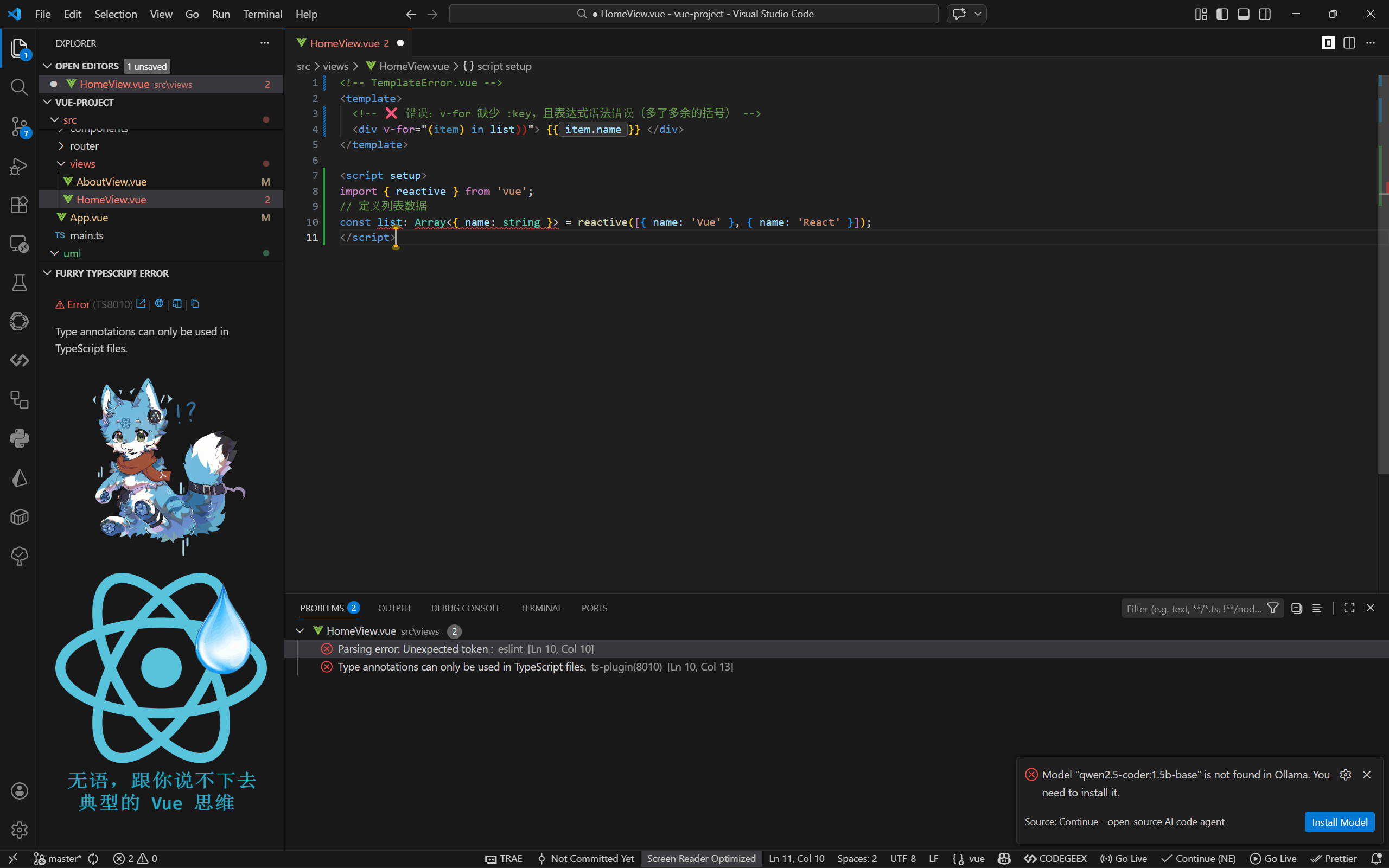Toggle Screen Reader Optimized mode
This screenshot has width=1389, height=868.
[701, 858]
